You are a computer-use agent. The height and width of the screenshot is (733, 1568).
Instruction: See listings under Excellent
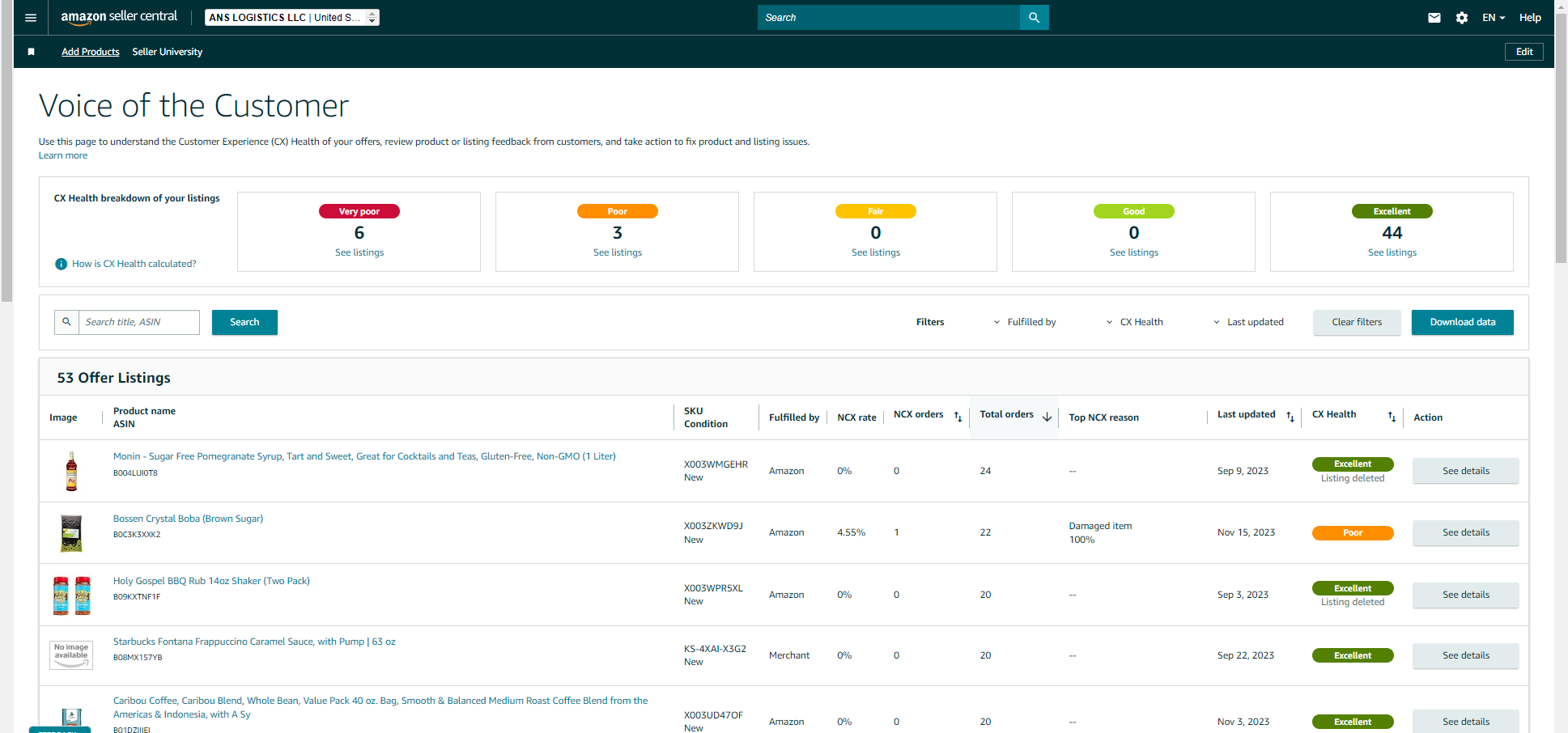(1392, 252)
